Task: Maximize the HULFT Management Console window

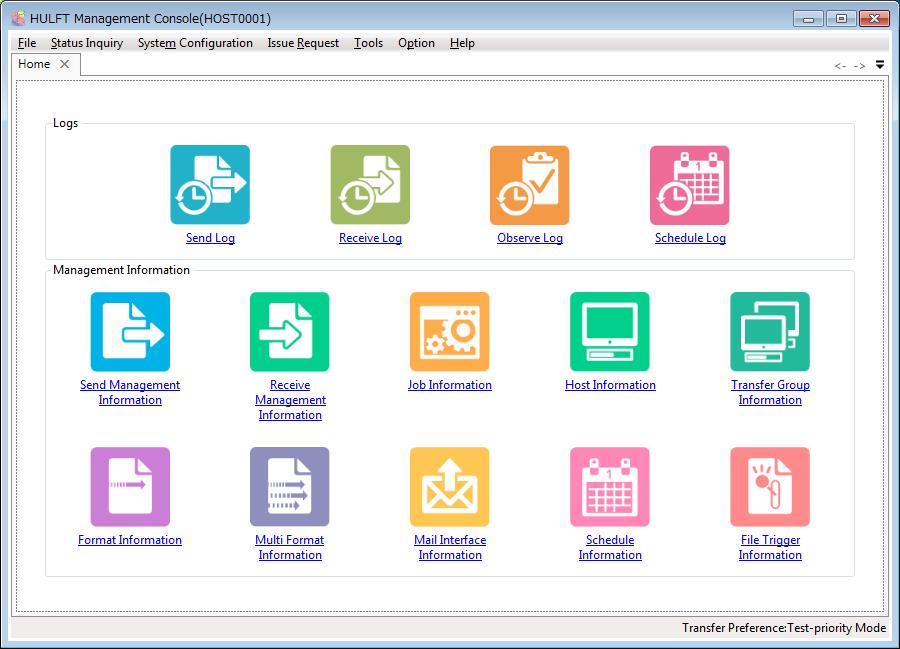Action: 841,19
